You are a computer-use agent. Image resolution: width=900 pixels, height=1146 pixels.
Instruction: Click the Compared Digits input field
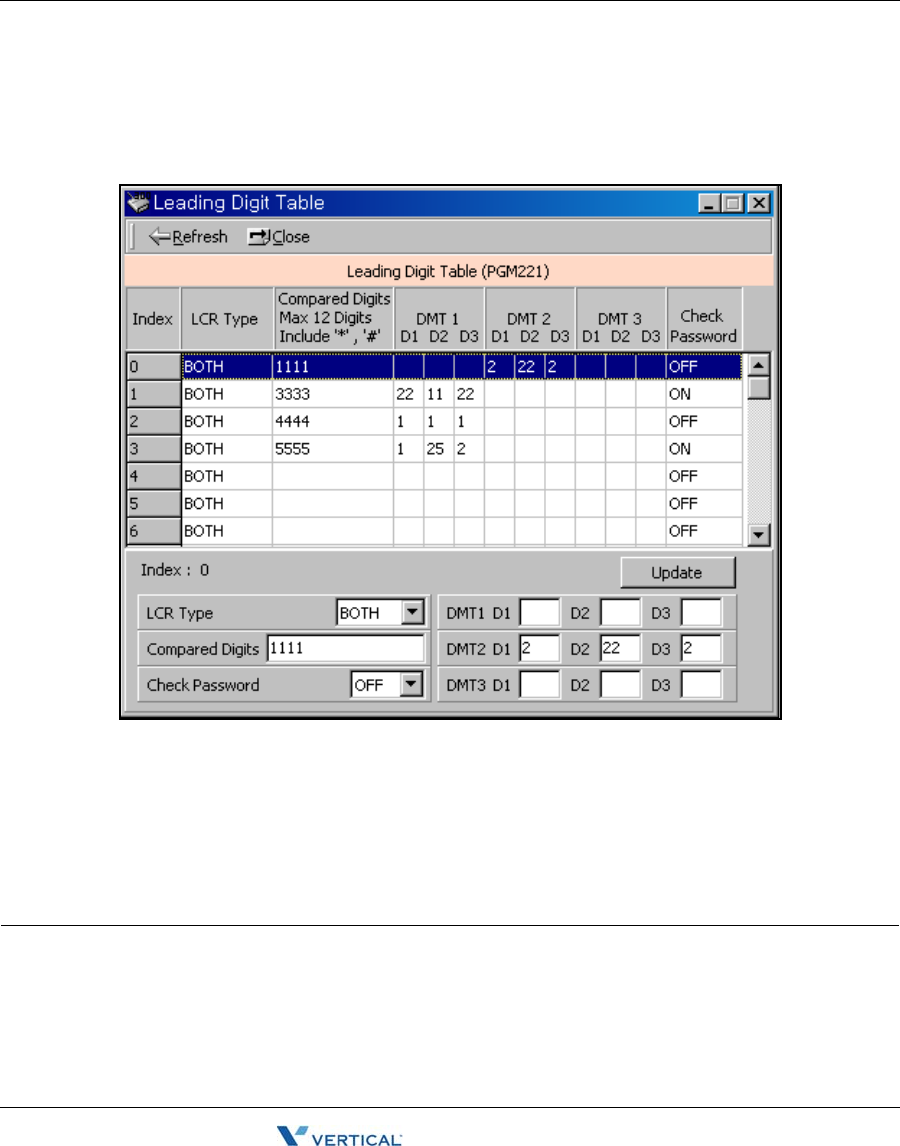click(345, 648)
